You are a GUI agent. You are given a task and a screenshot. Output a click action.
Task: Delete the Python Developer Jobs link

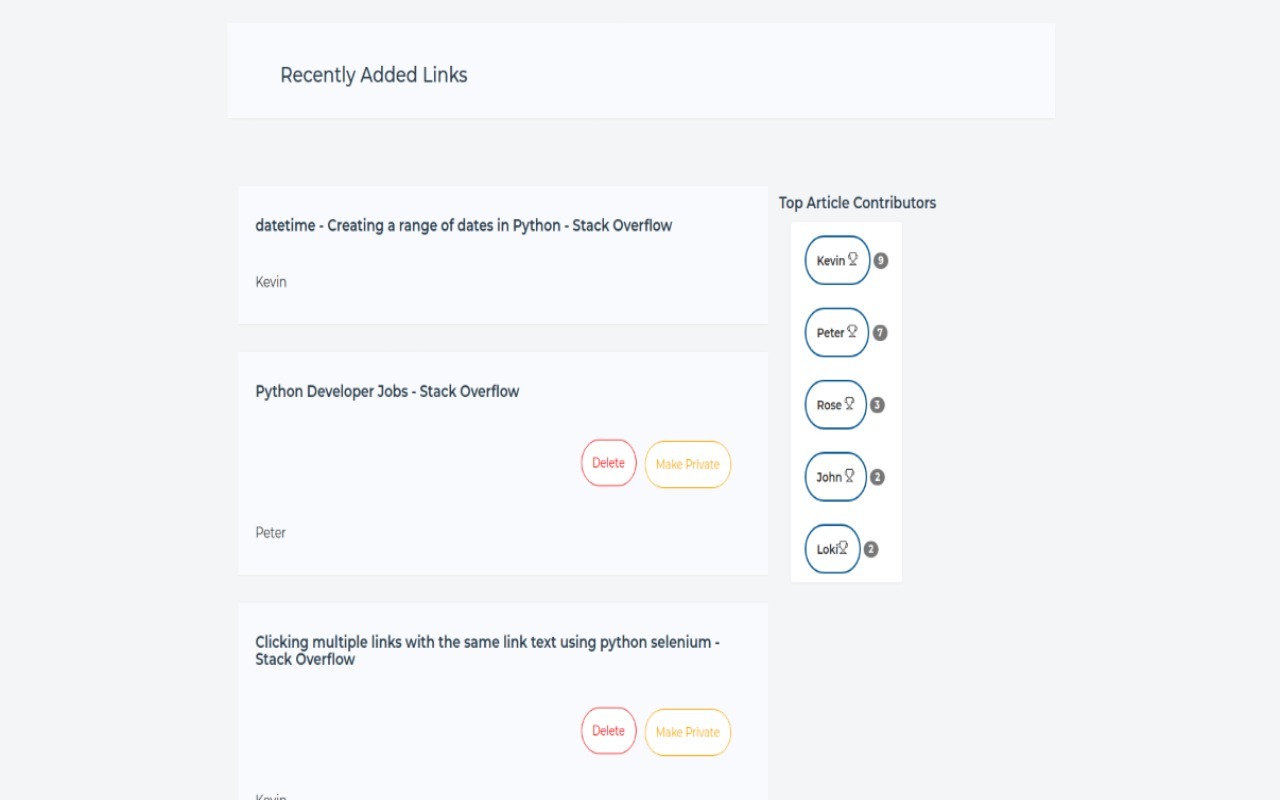[608, 463]
